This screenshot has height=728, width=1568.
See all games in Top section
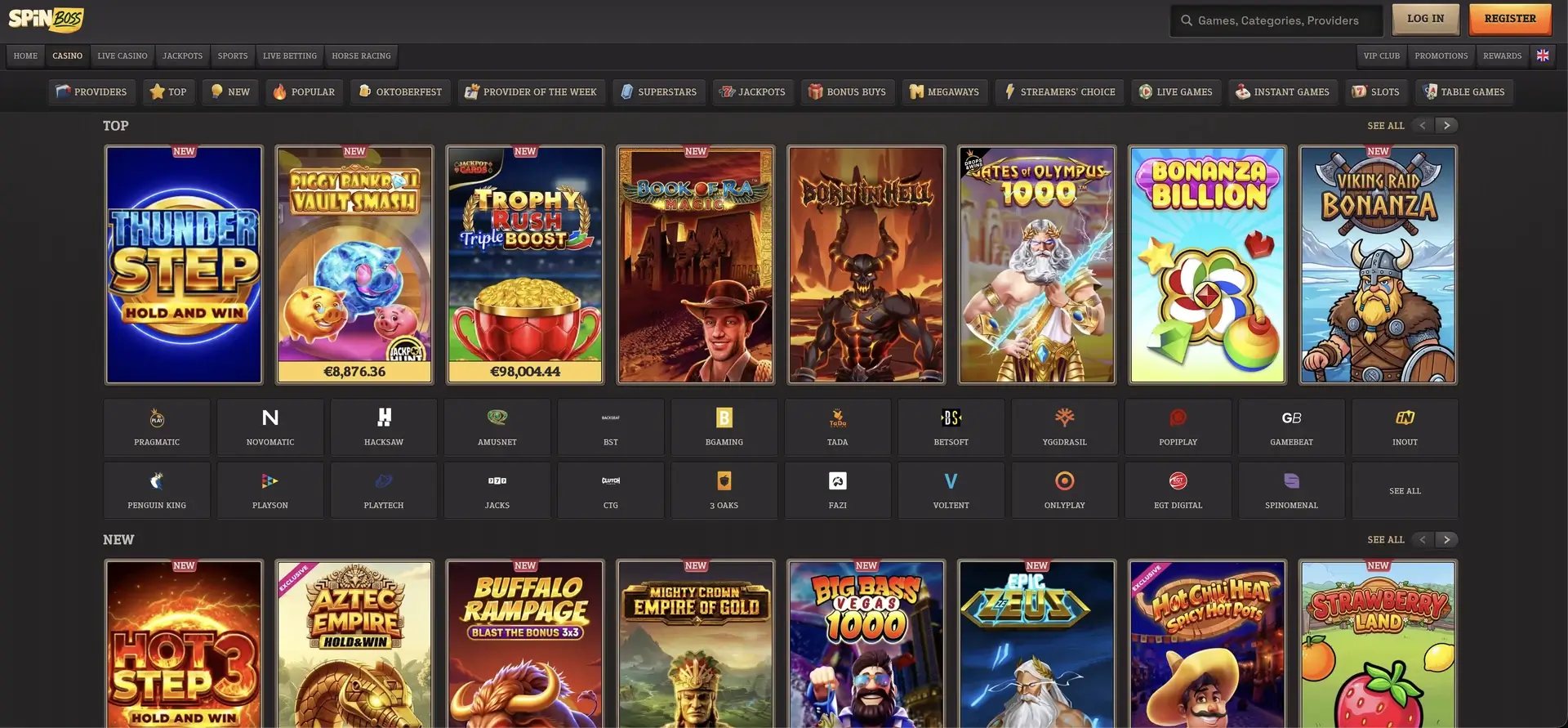coord(1386,126)
